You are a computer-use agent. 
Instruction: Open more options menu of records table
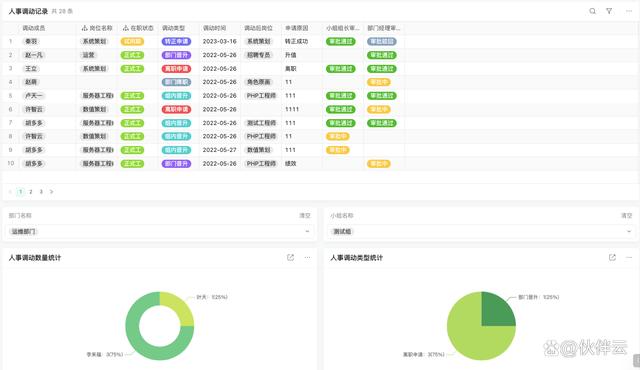pyautogui.click(x=629, y=11)
